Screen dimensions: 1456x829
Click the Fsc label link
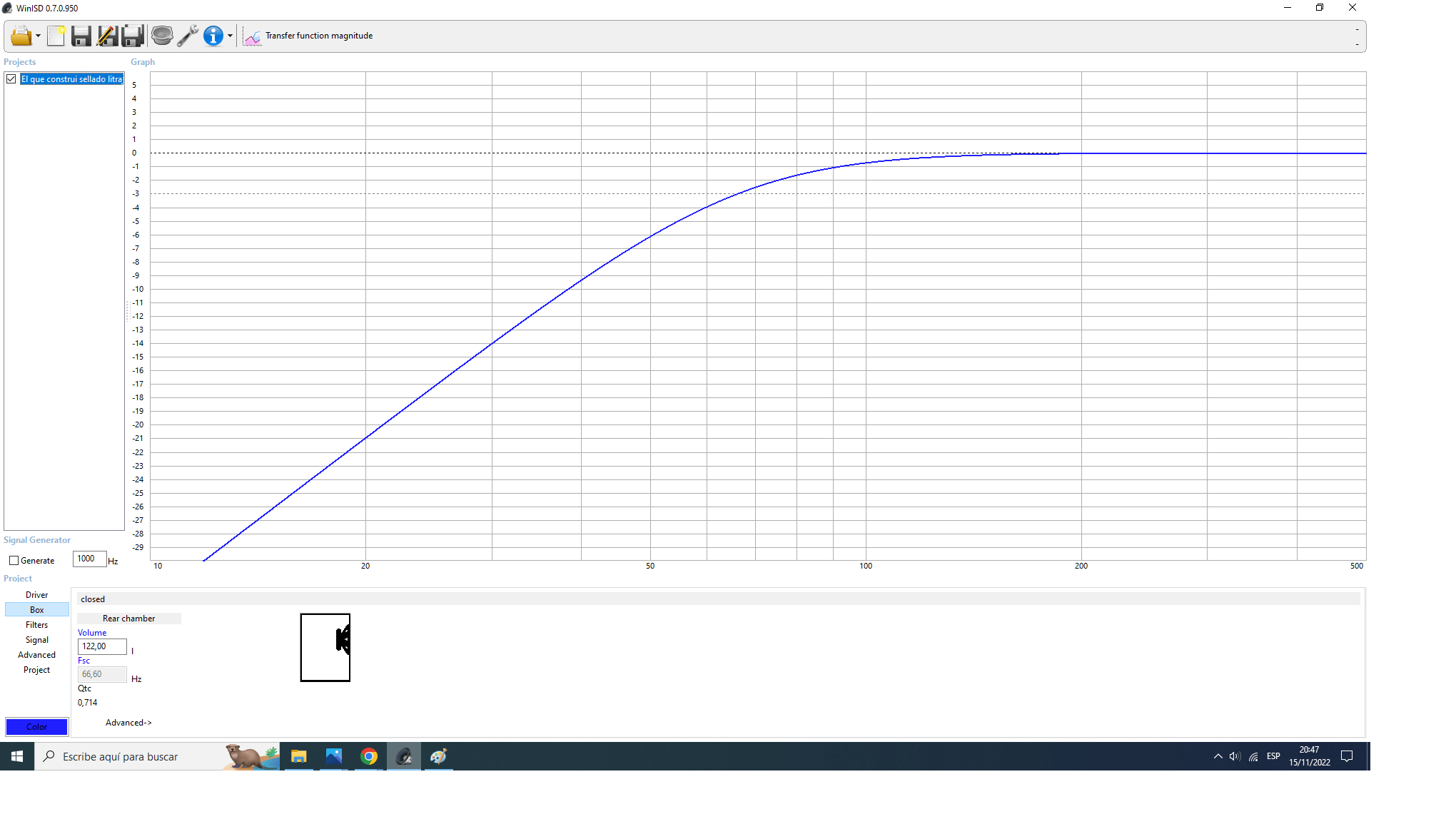[x=84, y=661]
